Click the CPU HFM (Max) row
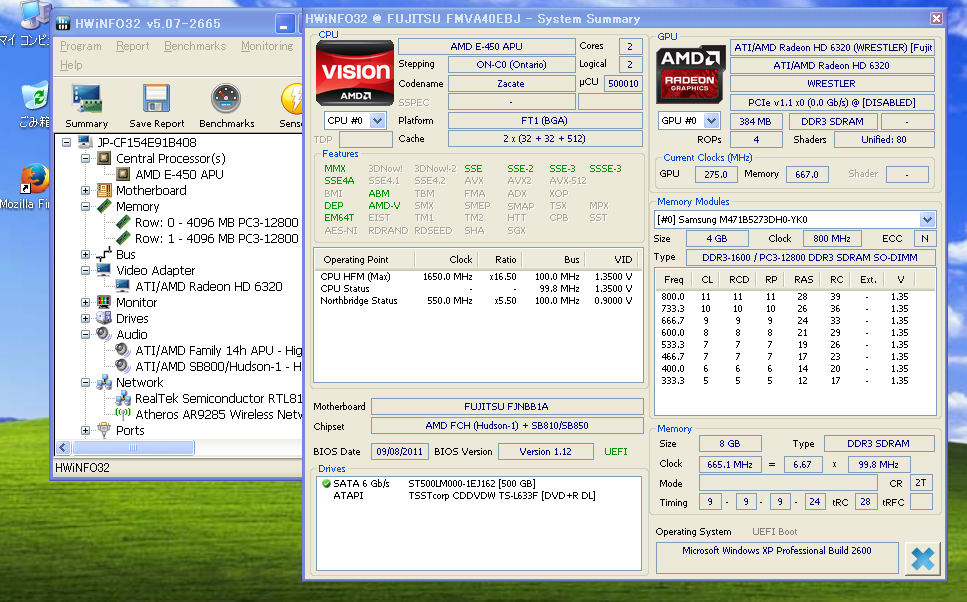The width and height of the screenshot is (967, 602). pyautogui.click(x=478, y=276)
